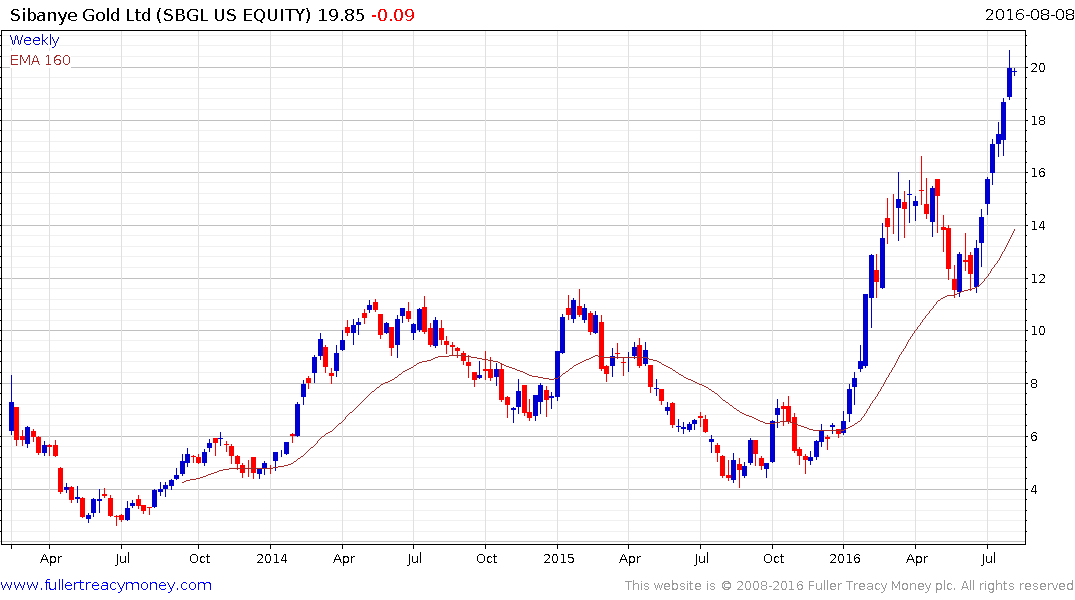
Task: Click the 'EMA 160' indicator label
Action: (x=40, y=60)
